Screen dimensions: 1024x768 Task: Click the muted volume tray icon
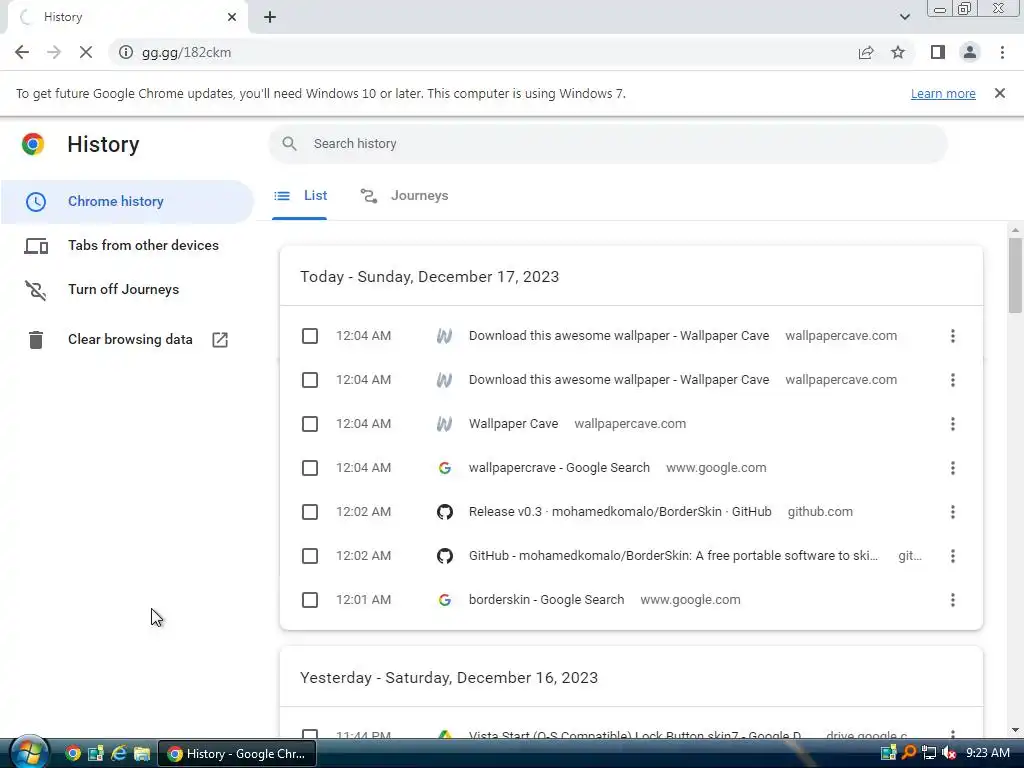[x=949, y=753]
